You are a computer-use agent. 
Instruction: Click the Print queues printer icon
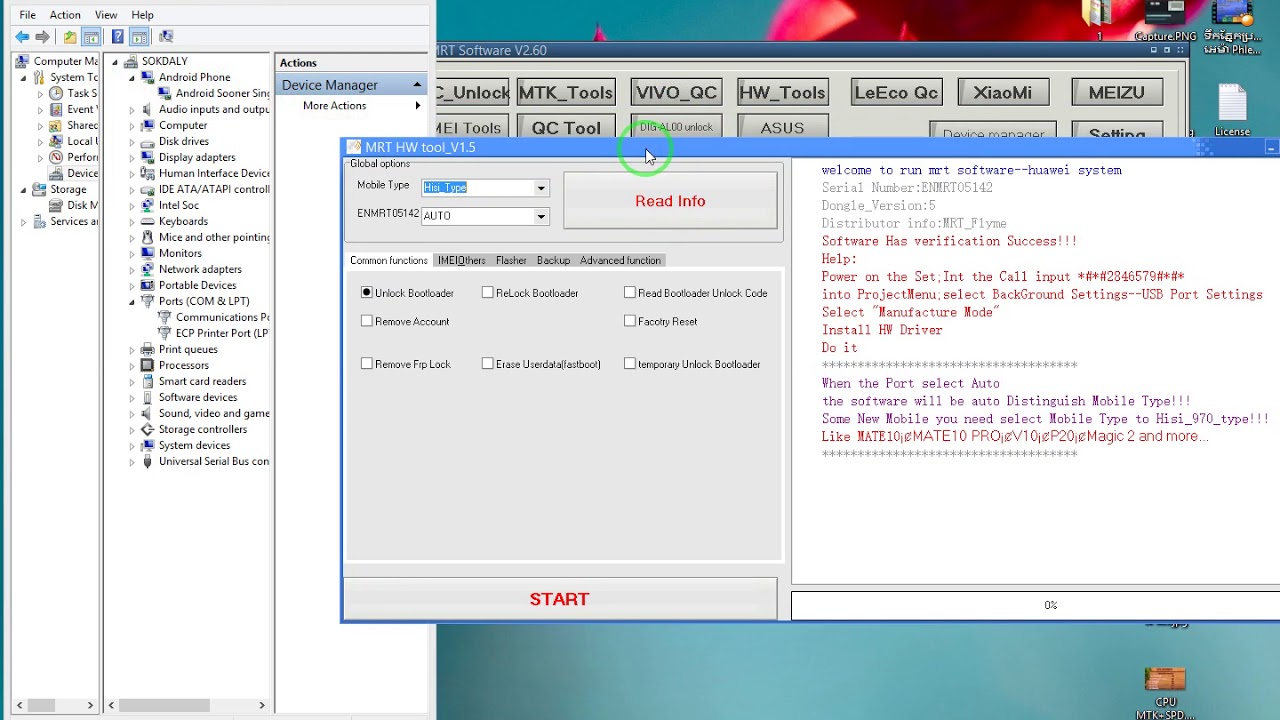(147, 349)
